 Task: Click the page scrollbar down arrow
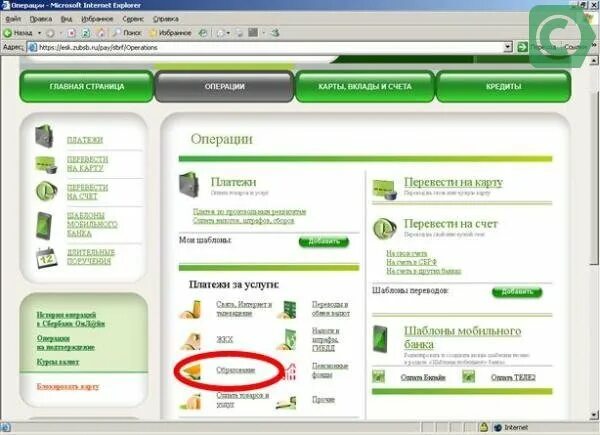point(593,415)
